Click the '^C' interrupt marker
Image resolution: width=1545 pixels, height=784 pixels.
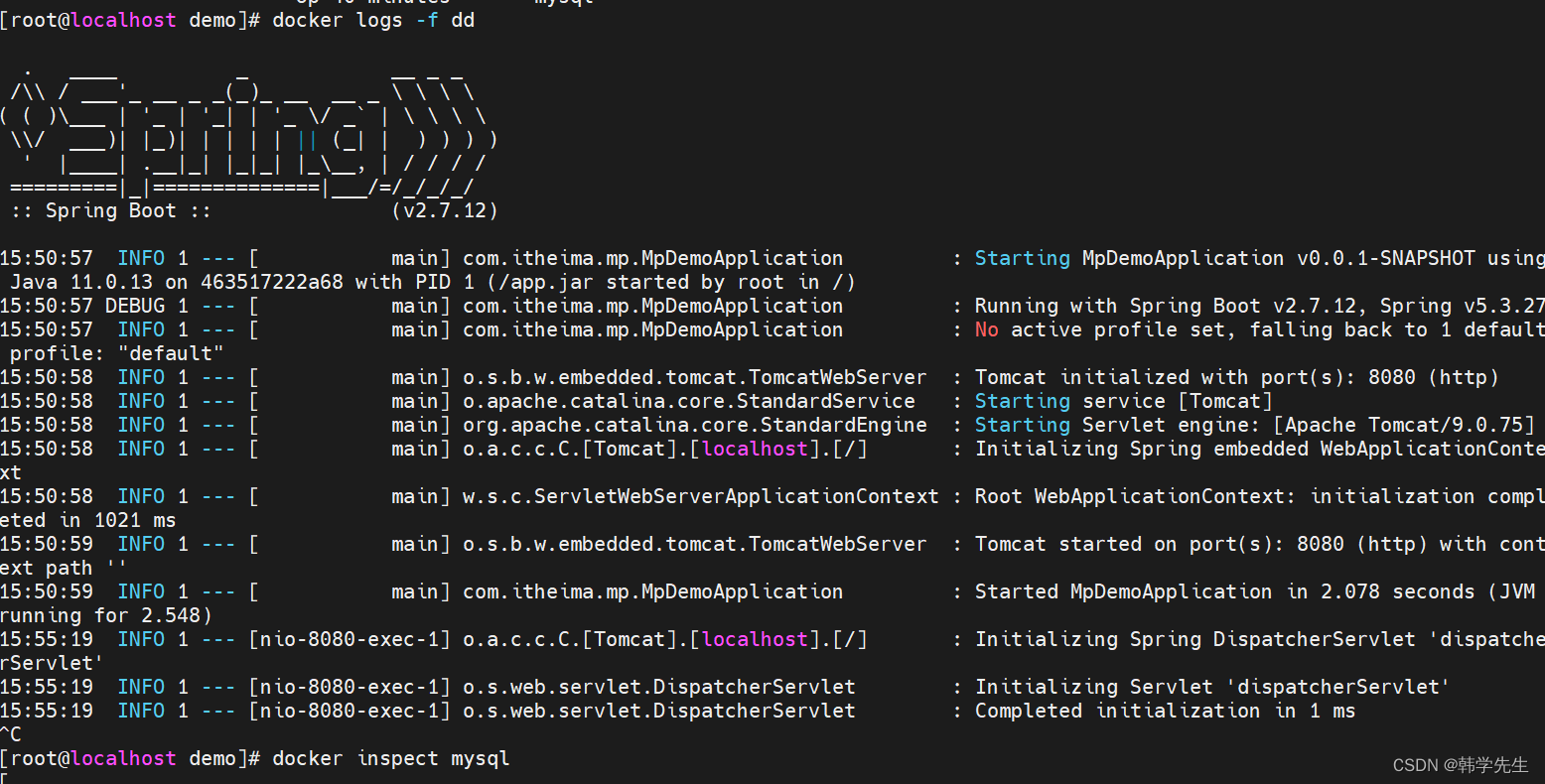pos(11,734)
